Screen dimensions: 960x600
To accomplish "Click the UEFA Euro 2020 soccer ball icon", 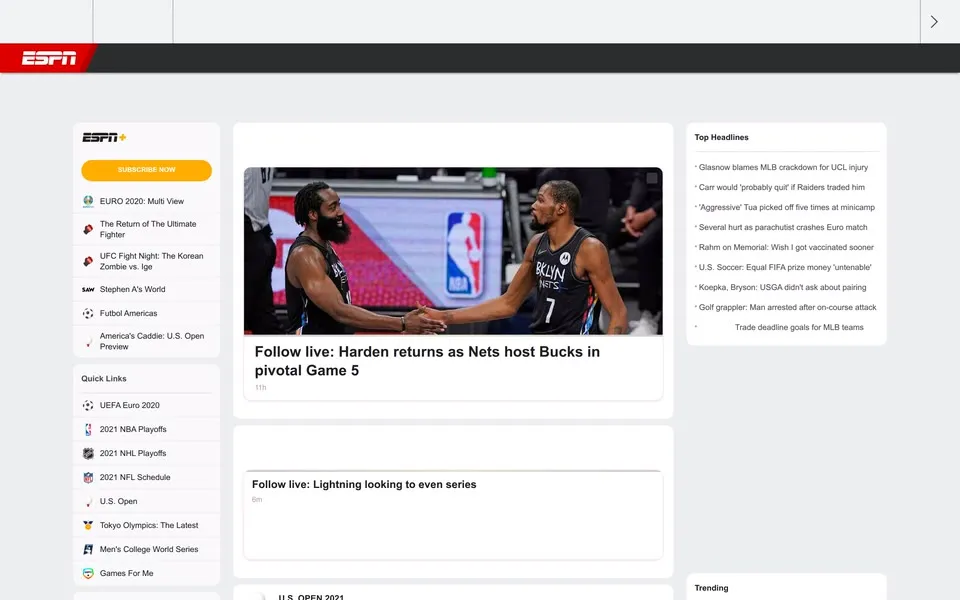I will tap(88, 405).
